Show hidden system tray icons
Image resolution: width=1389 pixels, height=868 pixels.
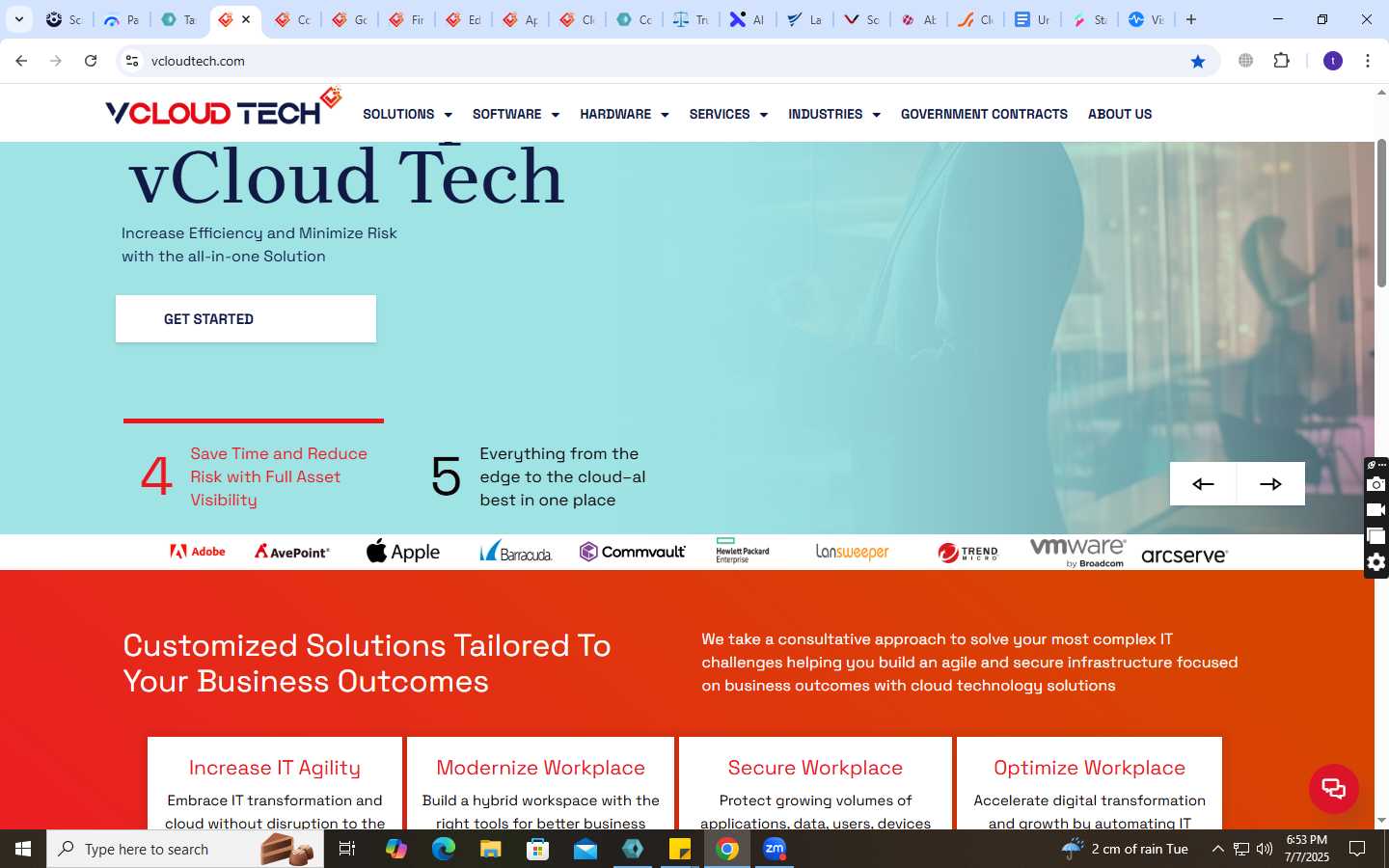1217,849
